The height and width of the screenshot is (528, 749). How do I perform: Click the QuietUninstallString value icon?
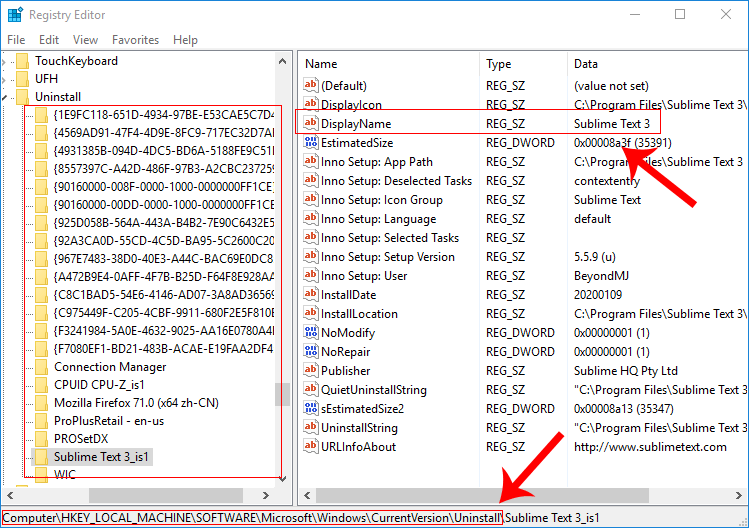point(310,389)
